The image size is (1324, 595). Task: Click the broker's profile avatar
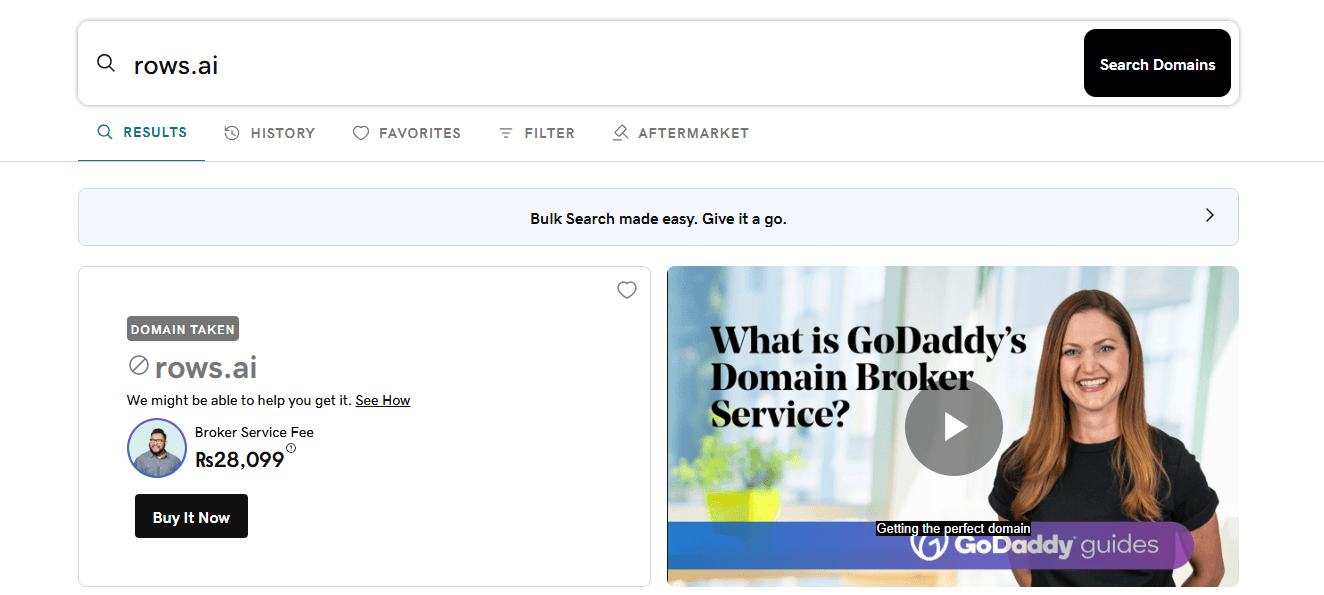[x=157, y=448]
